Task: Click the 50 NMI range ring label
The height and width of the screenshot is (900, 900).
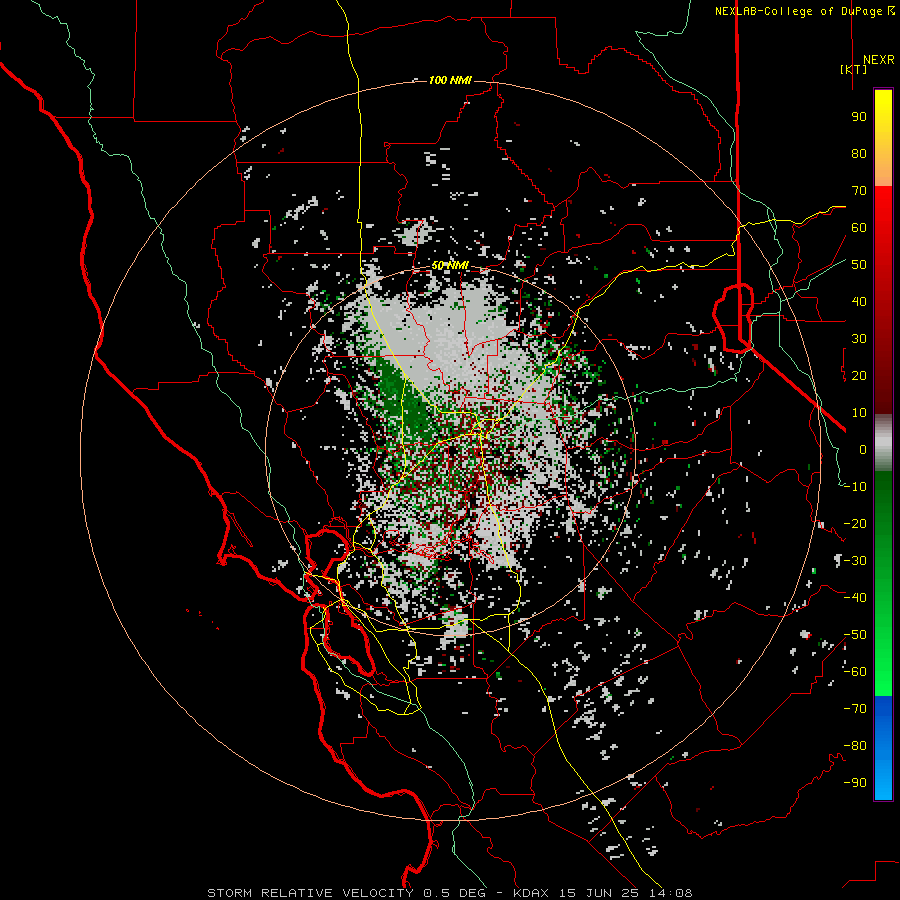Action: pos(450,265)
